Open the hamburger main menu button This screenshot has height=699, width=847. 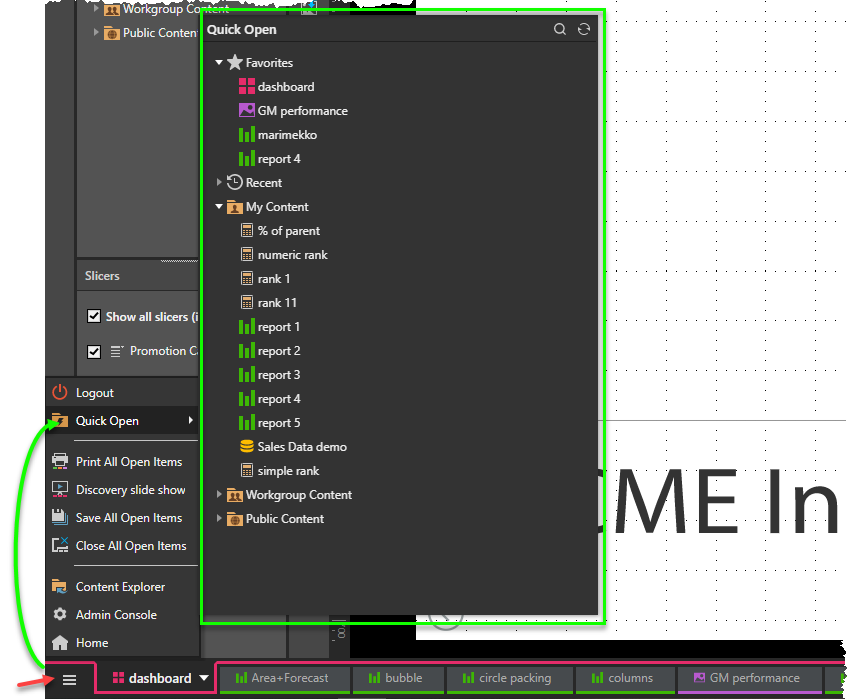[x=70, y=679]
